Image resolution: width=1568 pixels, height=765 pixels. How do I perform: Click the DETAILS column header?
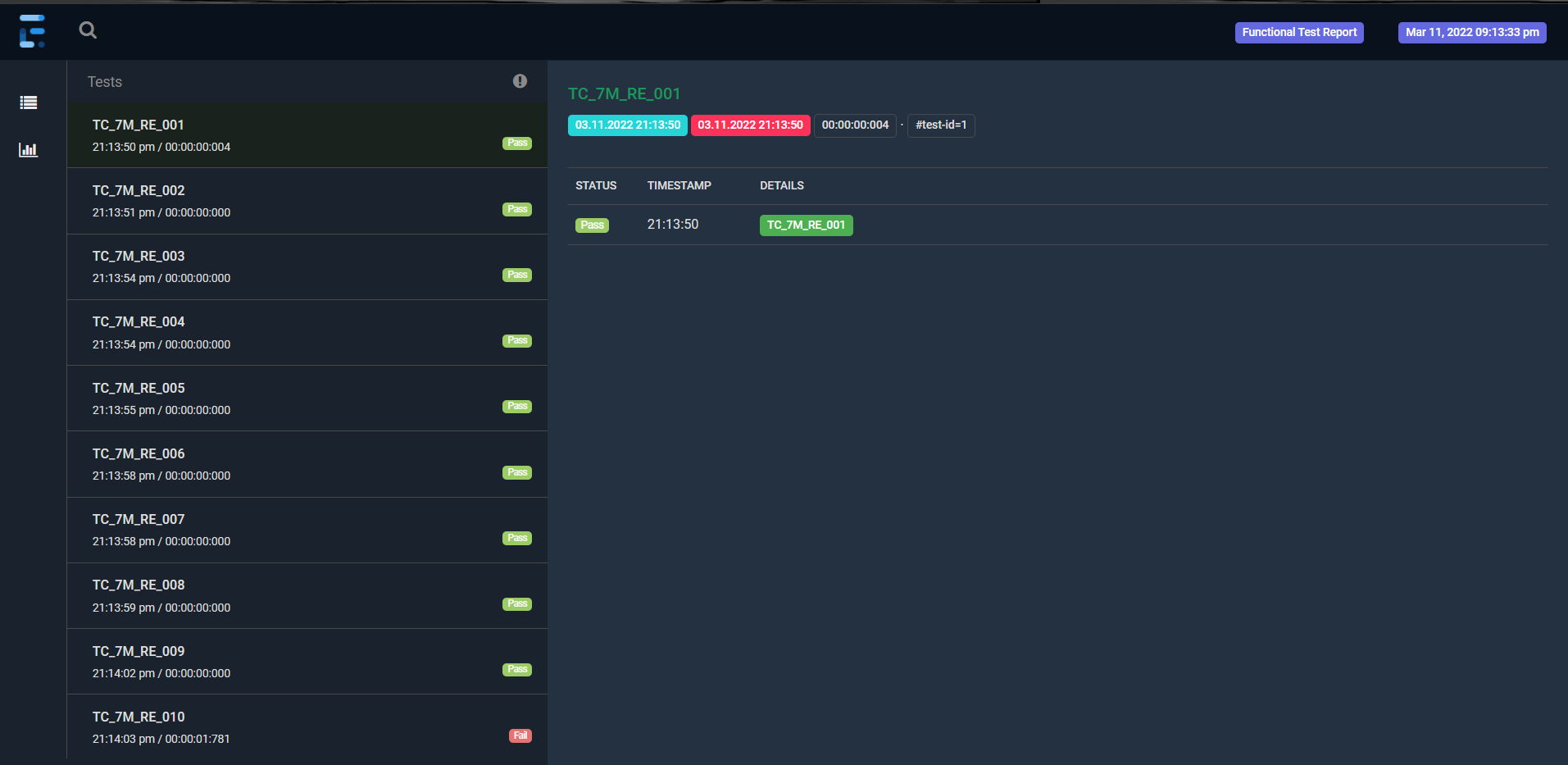click(782, 185)
